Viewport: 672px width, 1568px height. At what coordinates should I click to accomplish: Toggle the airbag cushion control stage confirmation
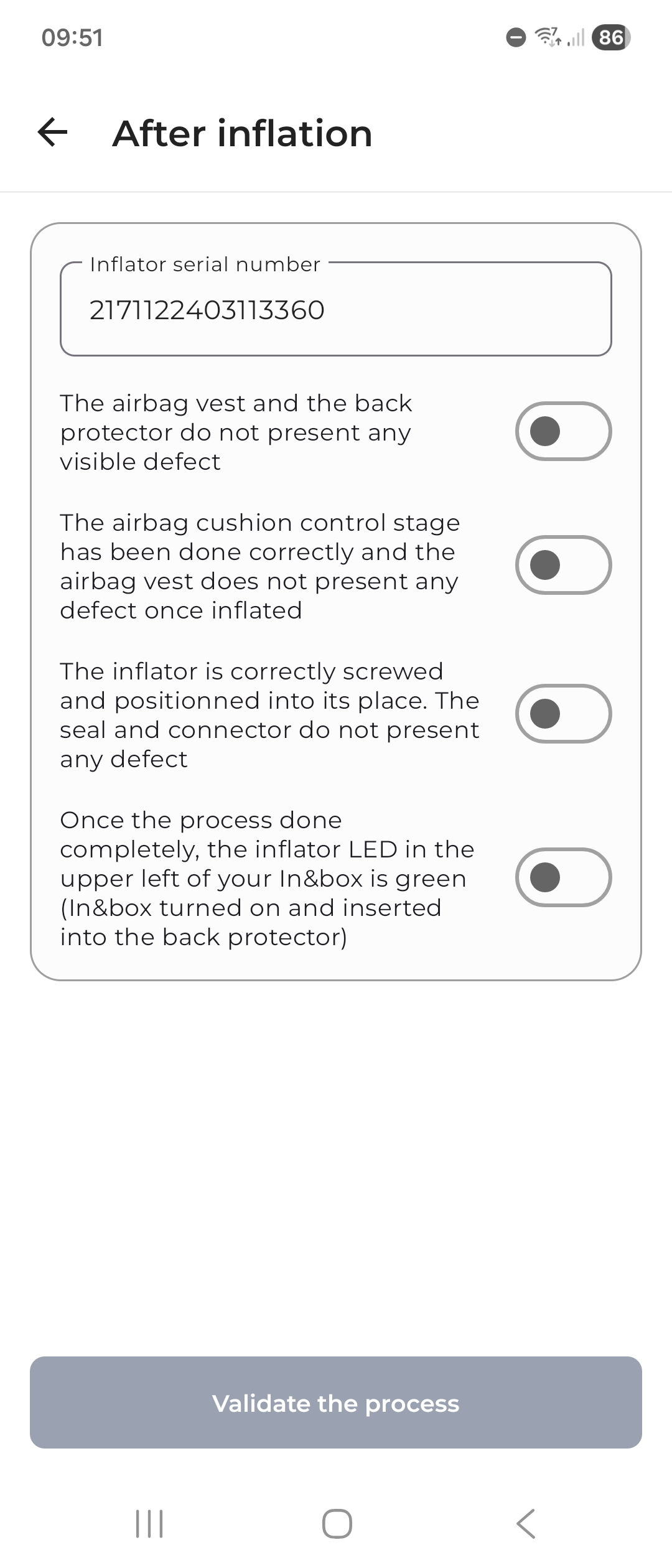(x=563, y=565)
